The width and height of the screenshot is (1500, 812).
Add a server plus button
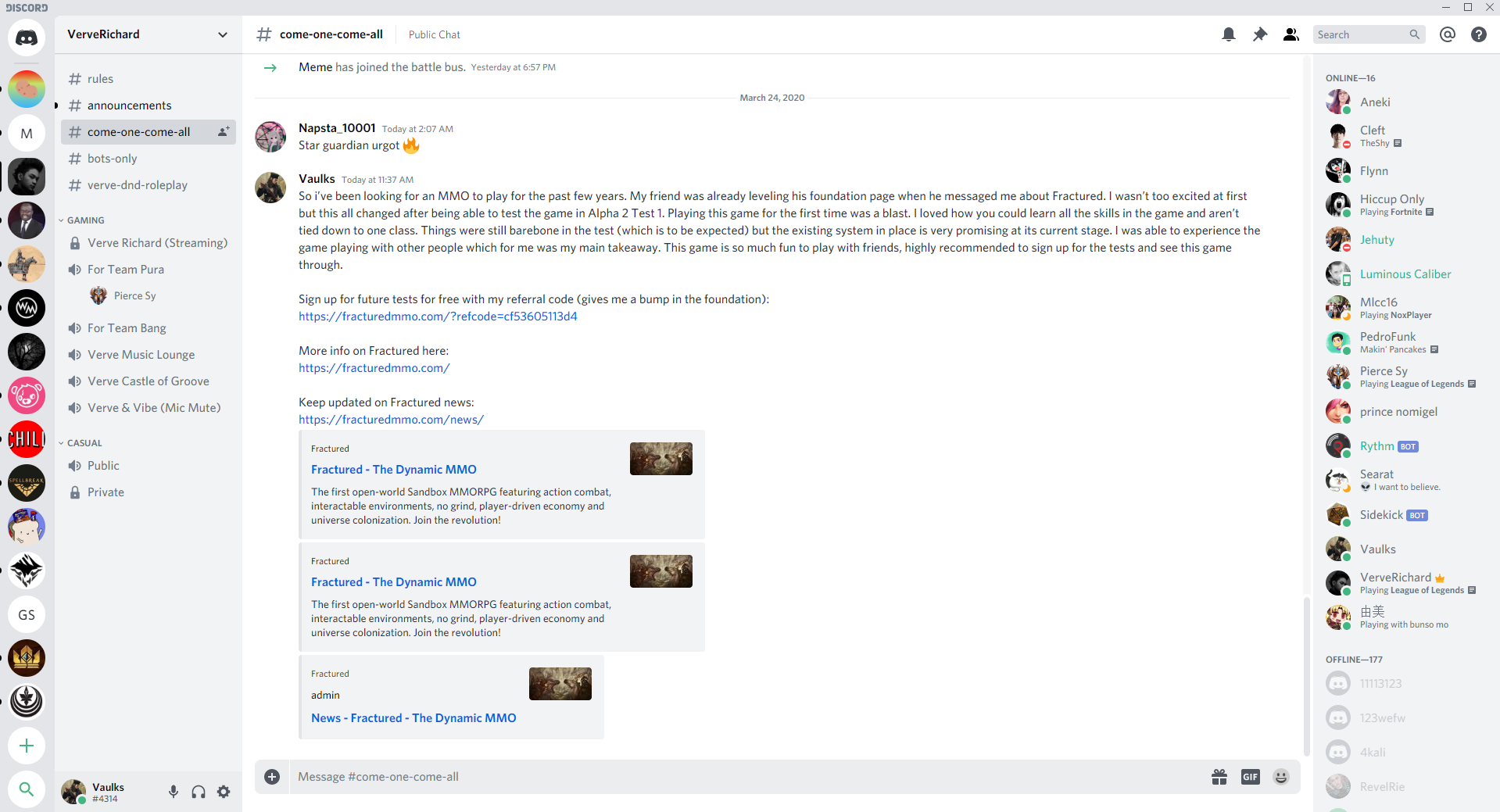[27, 746]
